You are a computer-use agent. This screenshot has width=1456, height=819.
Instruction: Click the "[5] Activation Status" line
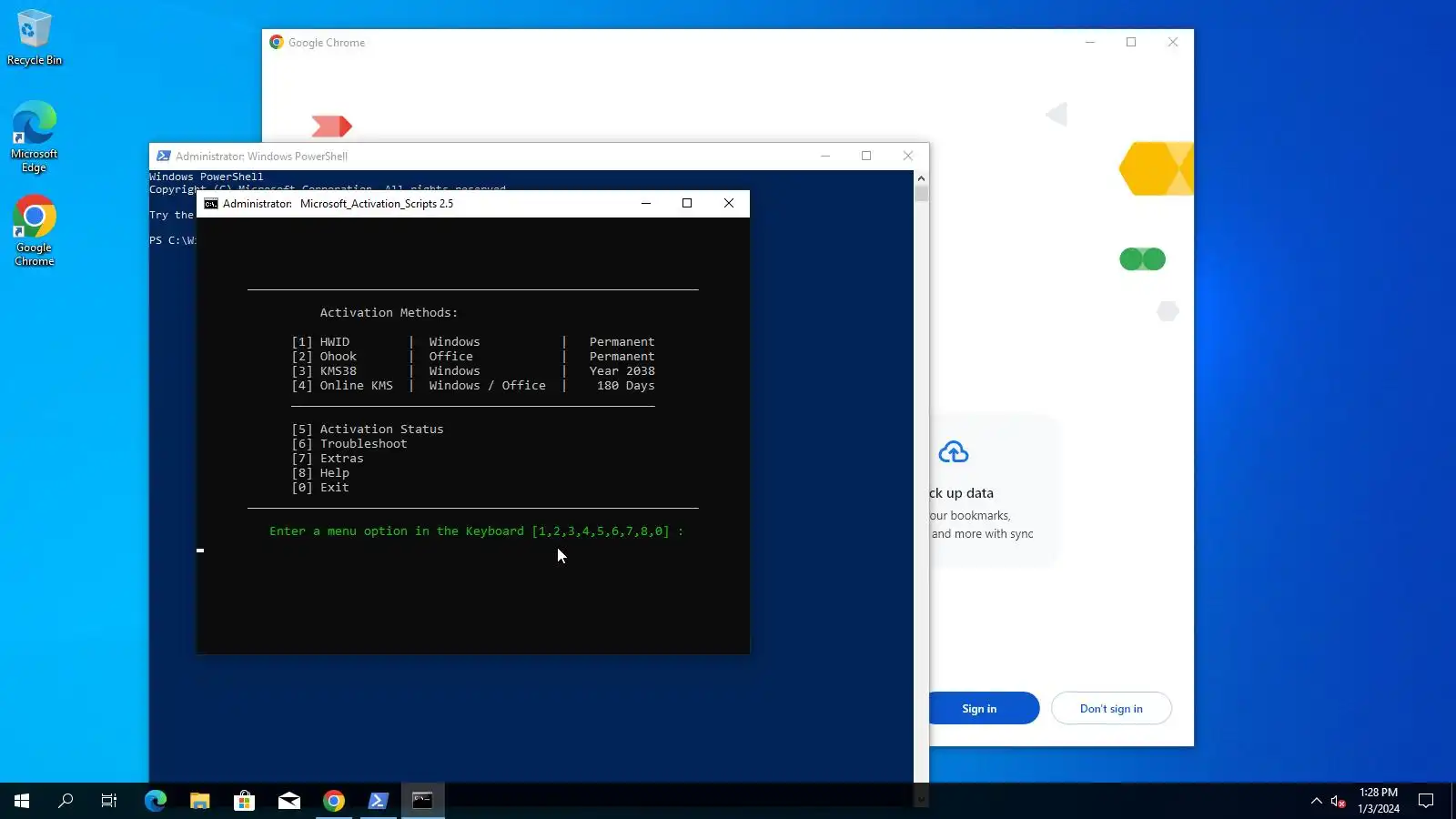tap(368, 430)
